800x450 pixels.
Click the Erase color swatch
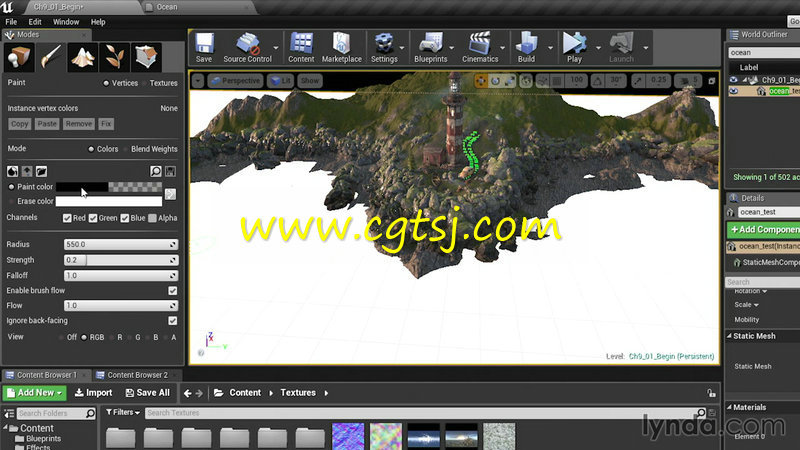click(x=109, y=202)
